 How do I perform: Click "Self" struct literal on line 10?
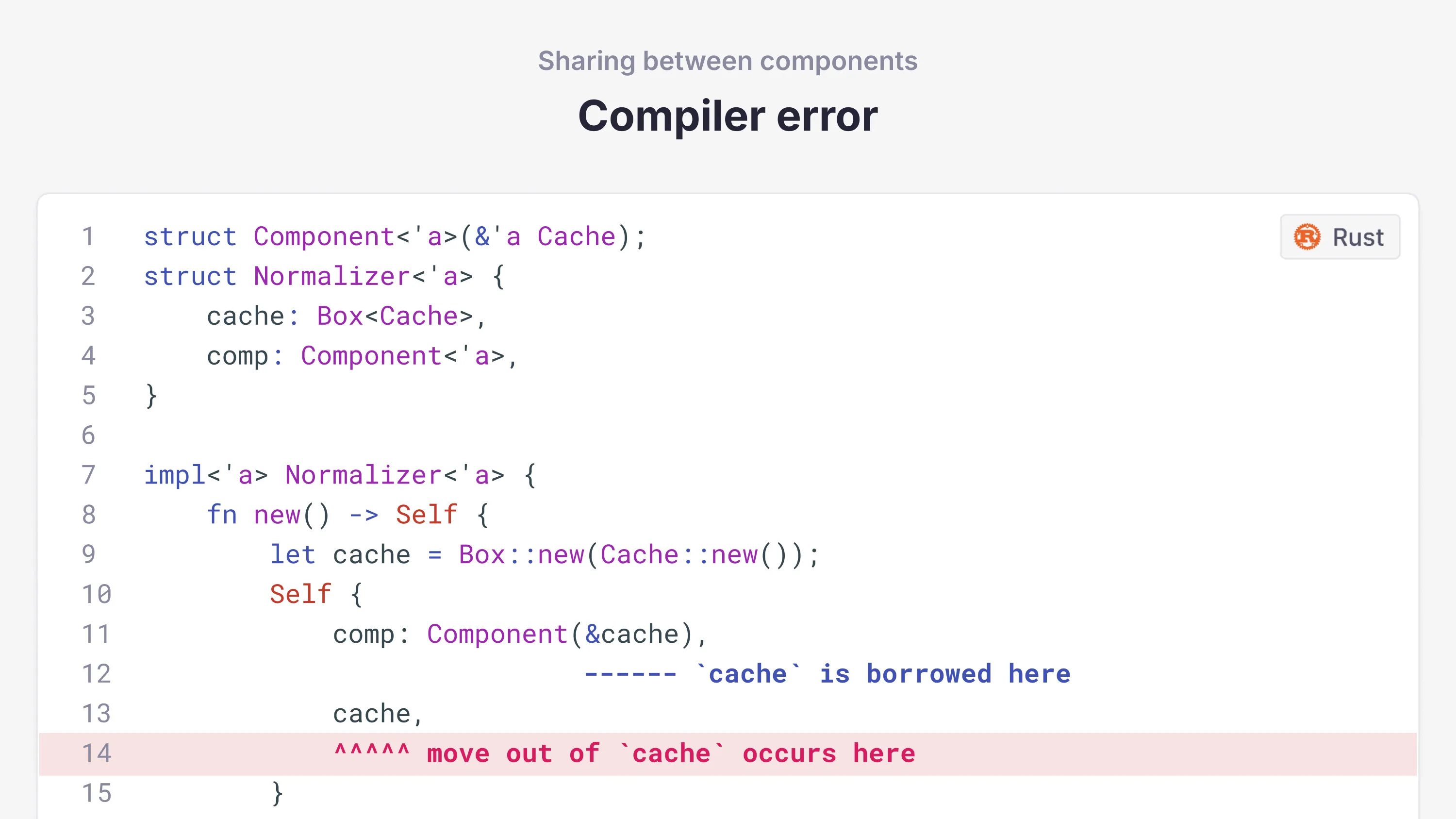coord(300,594)
